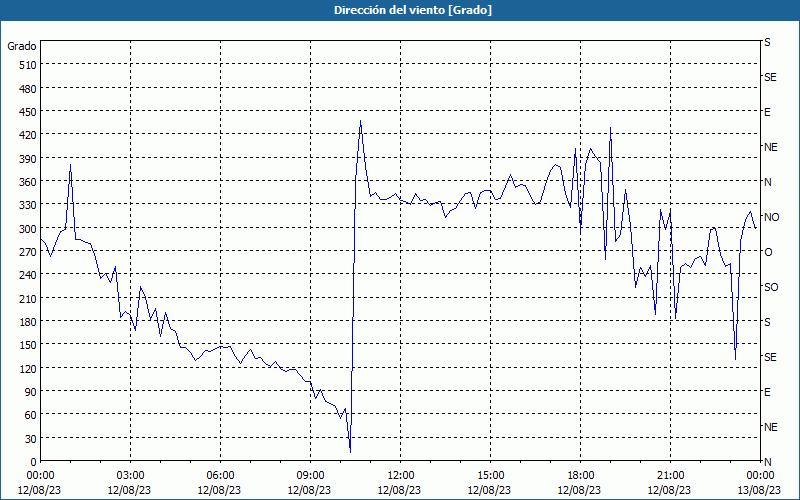The height and width of the screenshot is (500, 800).
Task: Select the 'SO' compass direction label
Action: pos(771,287)
